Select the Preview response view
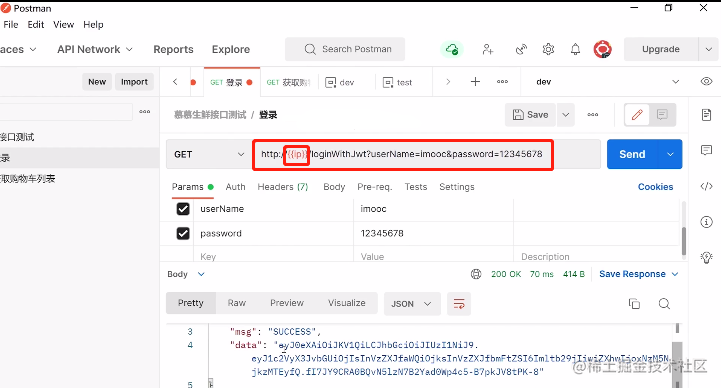 point(287,303)
